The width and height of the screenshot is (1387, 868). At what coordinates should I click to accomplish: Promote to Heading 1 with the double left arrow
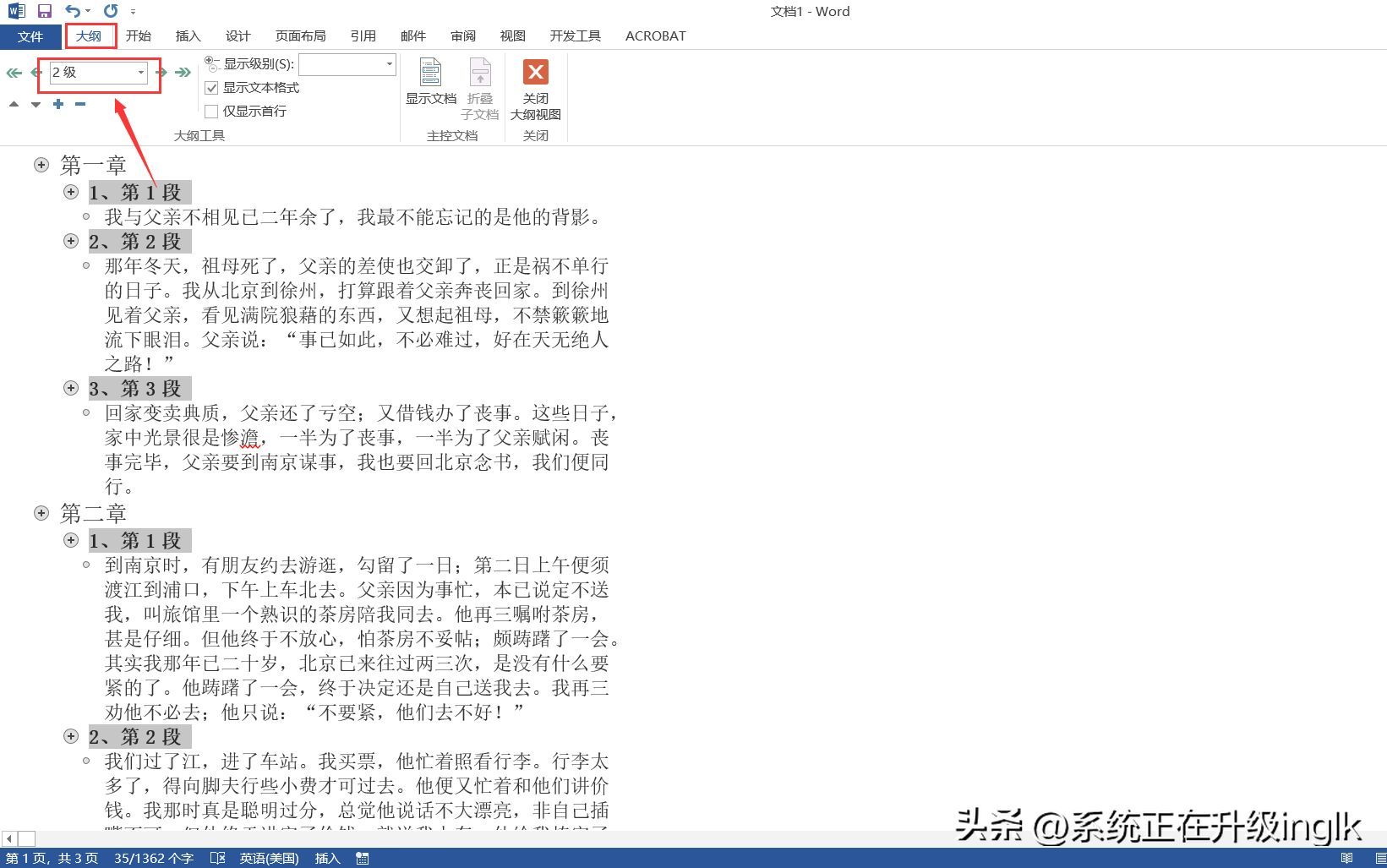pos(14,73)
